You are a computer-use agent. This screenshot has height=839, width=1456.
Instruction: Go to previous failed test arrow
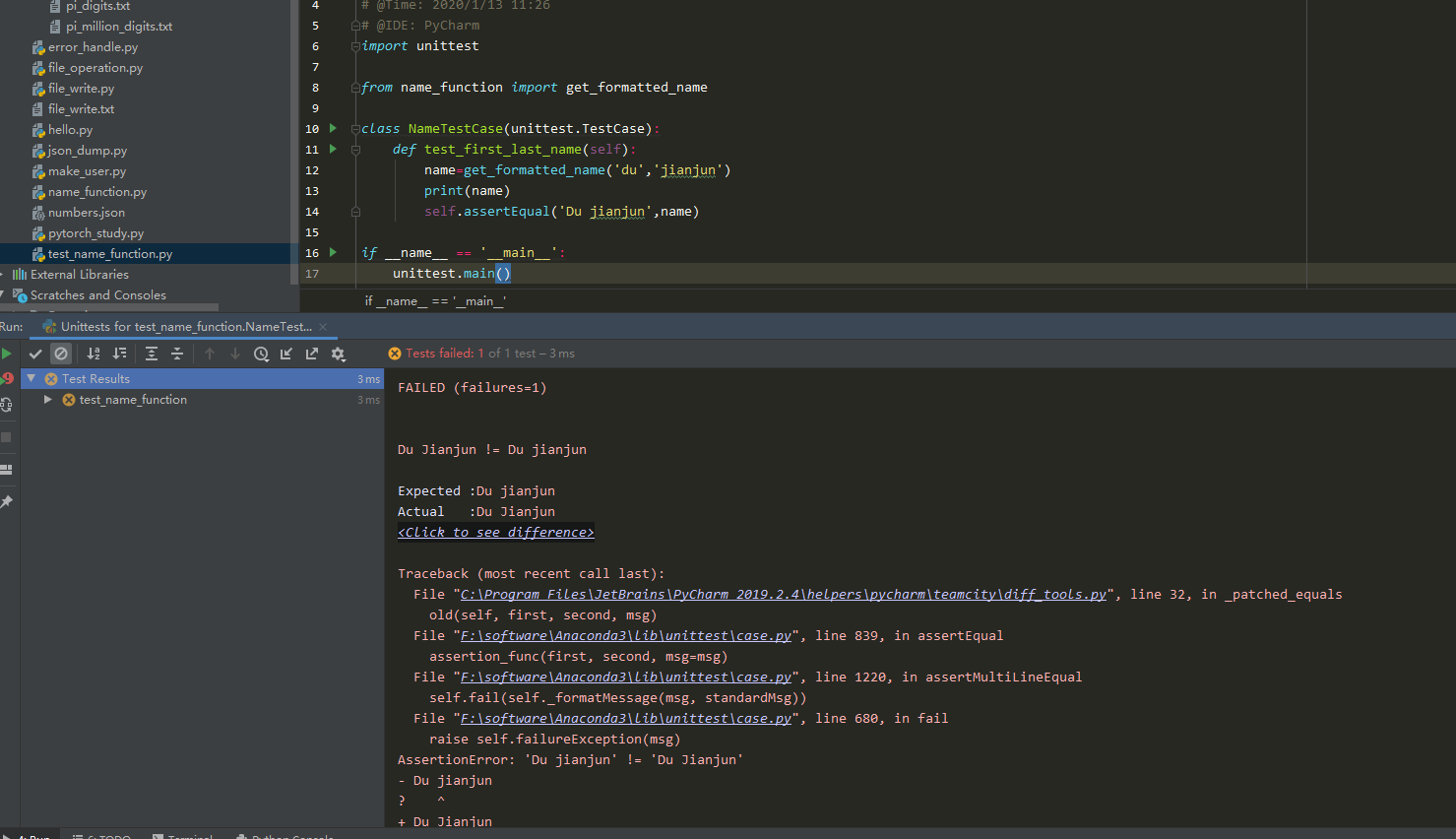click(210, 354)
